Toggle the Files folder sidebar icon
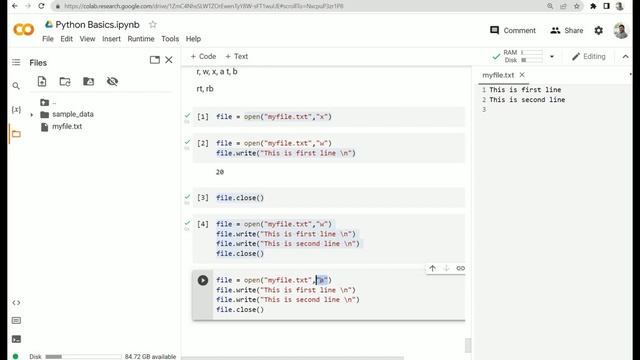This screenshot has width=640, height=360. pos(16,134)
